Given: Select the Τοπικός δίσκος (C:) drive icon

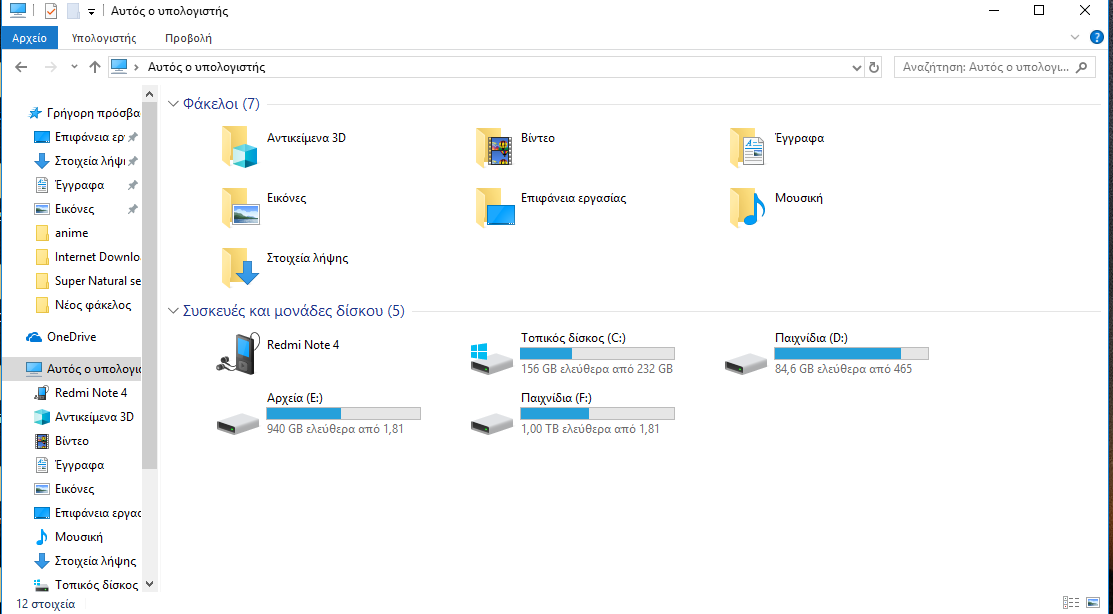Looking at the screenshot, I should [x=491, y=358].
